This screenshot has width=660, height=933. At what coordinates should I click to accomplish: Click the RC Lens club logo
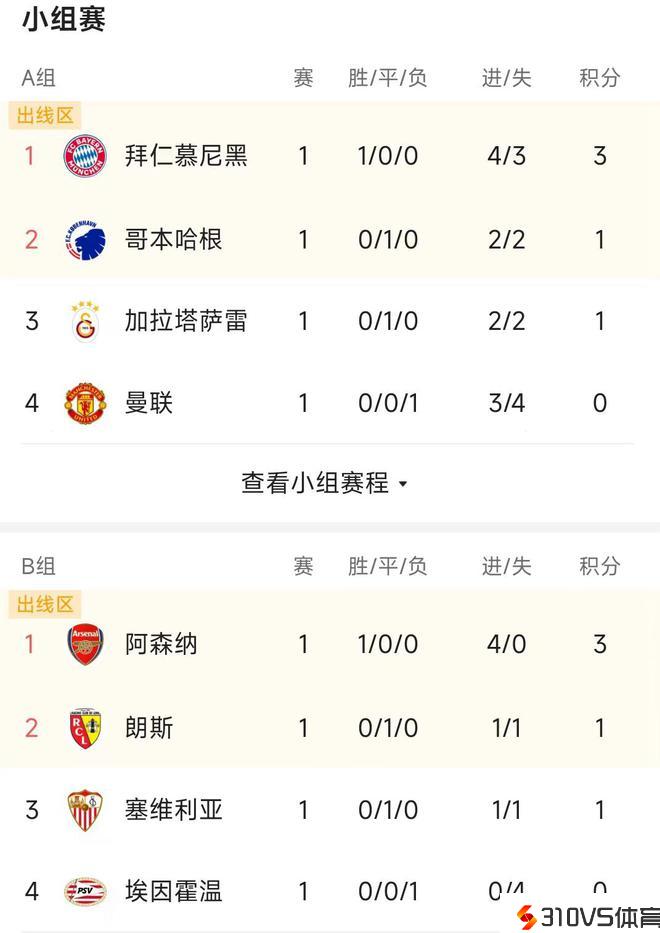[x=85, y=728]
